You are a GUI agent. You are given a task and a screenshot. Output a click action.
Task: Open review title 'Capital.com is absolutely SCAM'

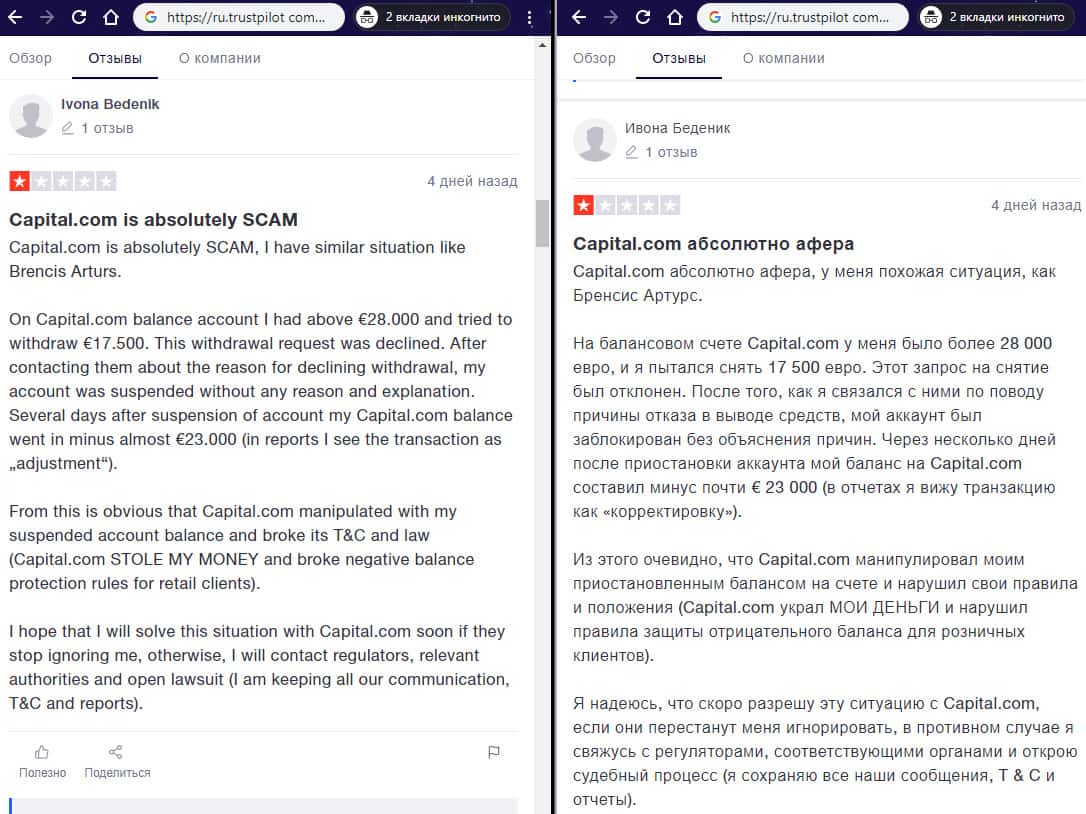(153, 220)
